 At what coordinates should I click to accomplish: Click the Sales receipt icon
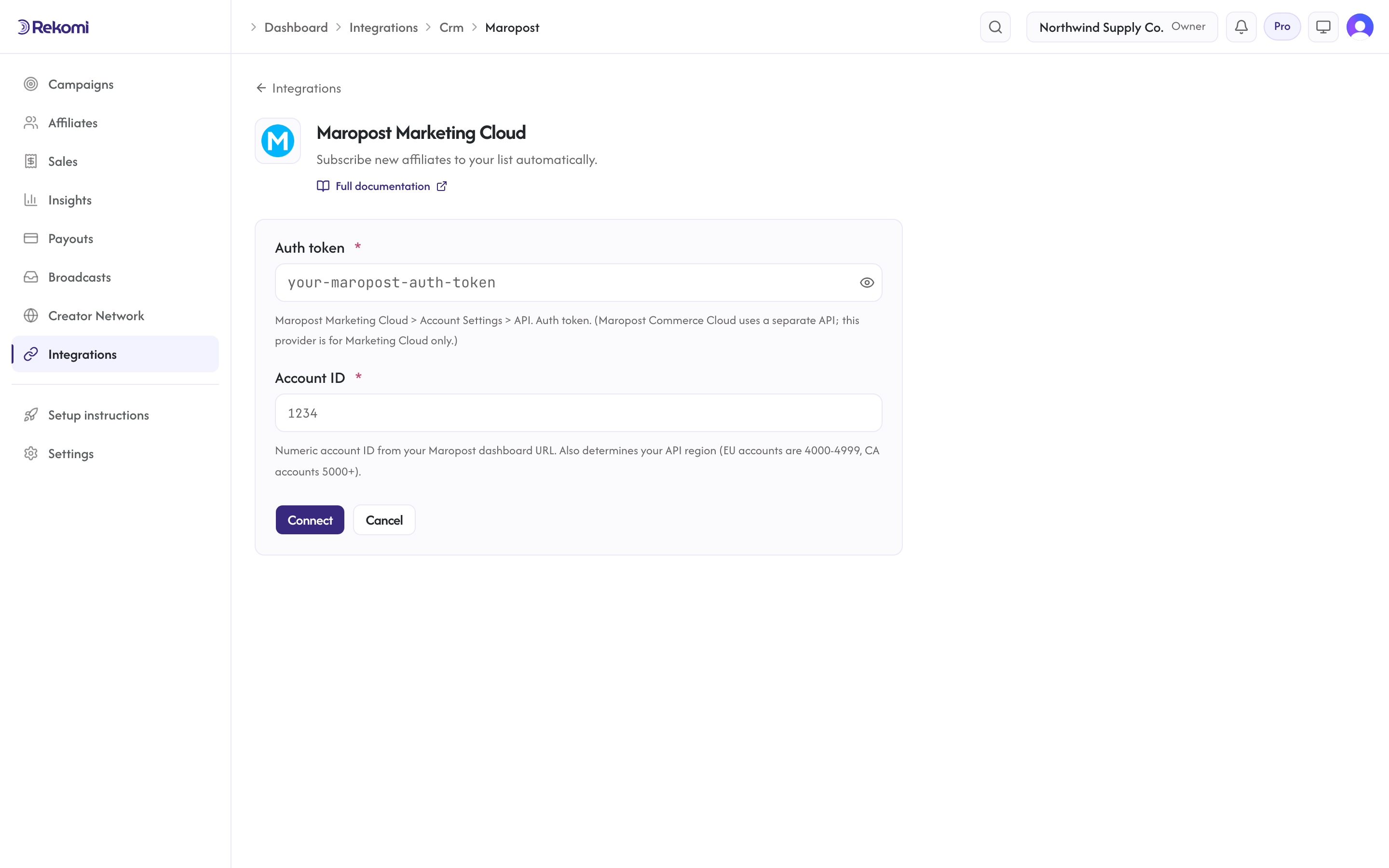(31, 162)
